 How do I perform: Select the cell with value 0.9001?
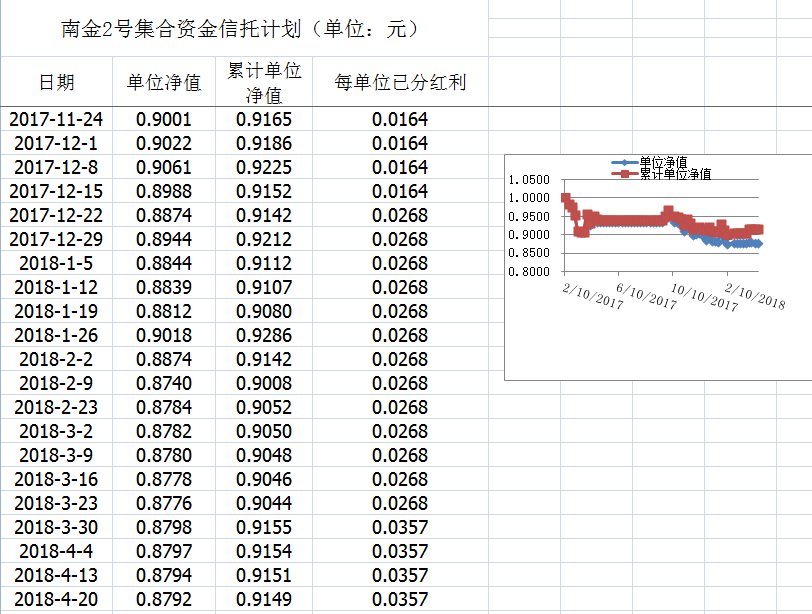click(x=164, y=119)
